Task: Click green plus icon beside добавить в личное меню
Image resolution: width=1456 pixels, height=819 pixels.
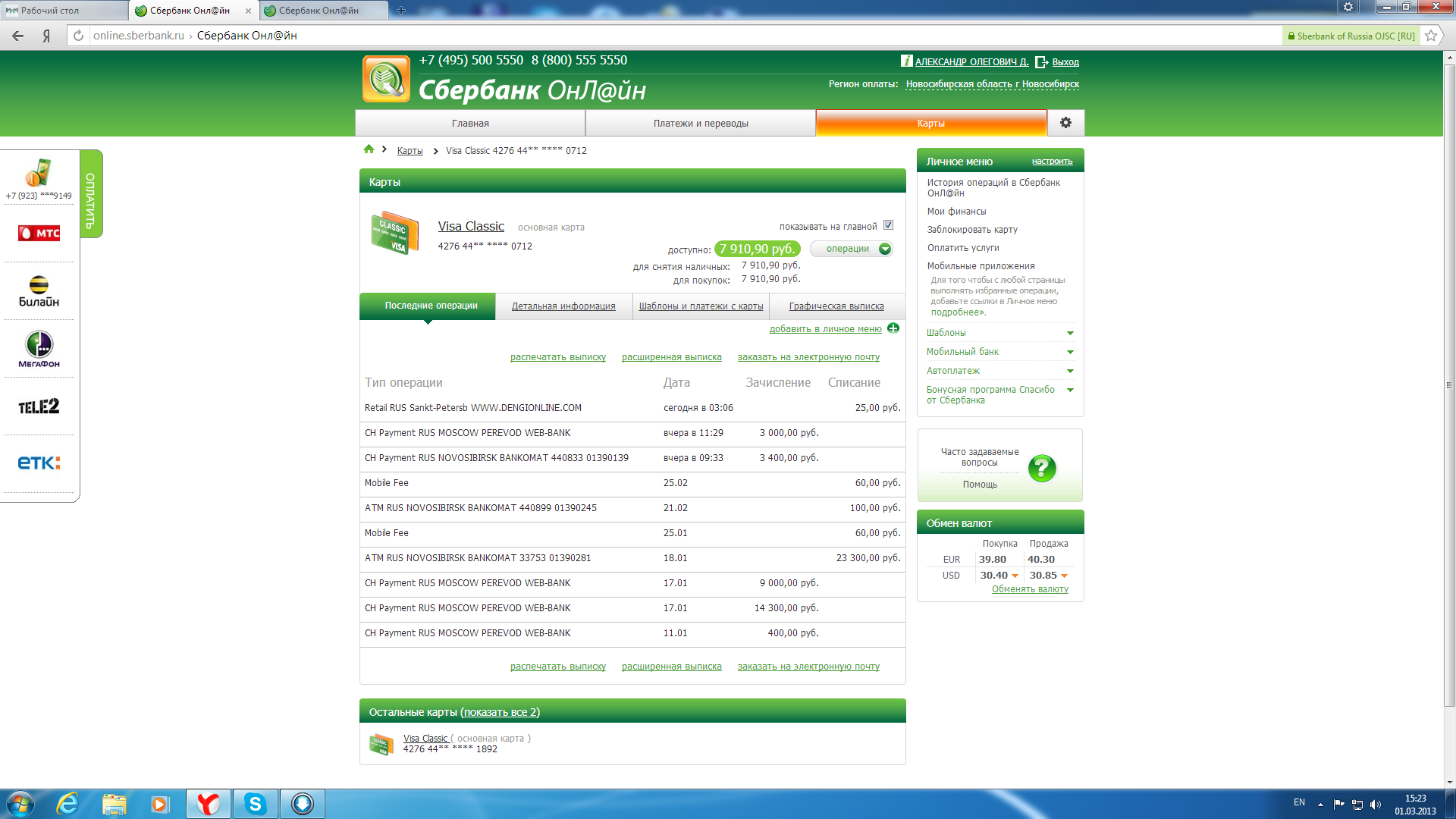Action: 893,328
